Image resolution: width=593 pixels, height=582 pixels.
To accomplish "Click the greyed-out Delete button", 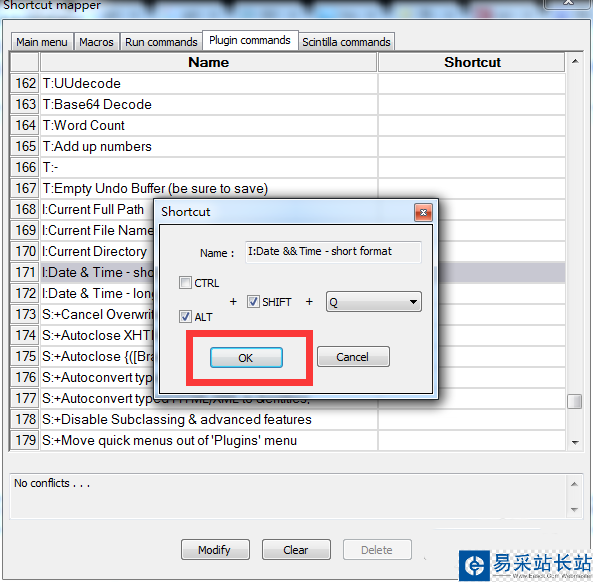I will (x=377, y=549).
